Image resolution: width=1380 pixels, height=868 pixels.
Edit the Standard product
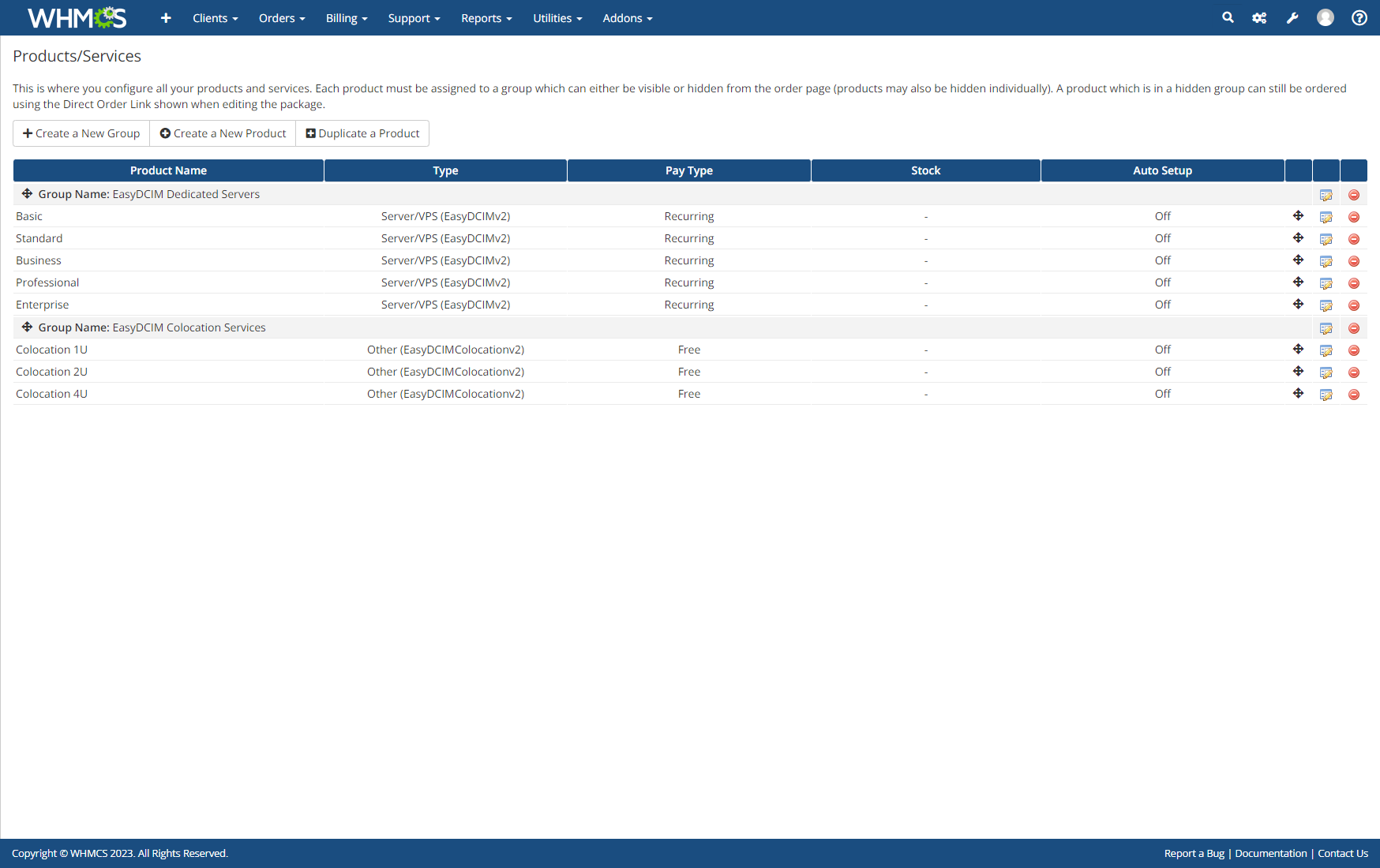coord(1326,239)
